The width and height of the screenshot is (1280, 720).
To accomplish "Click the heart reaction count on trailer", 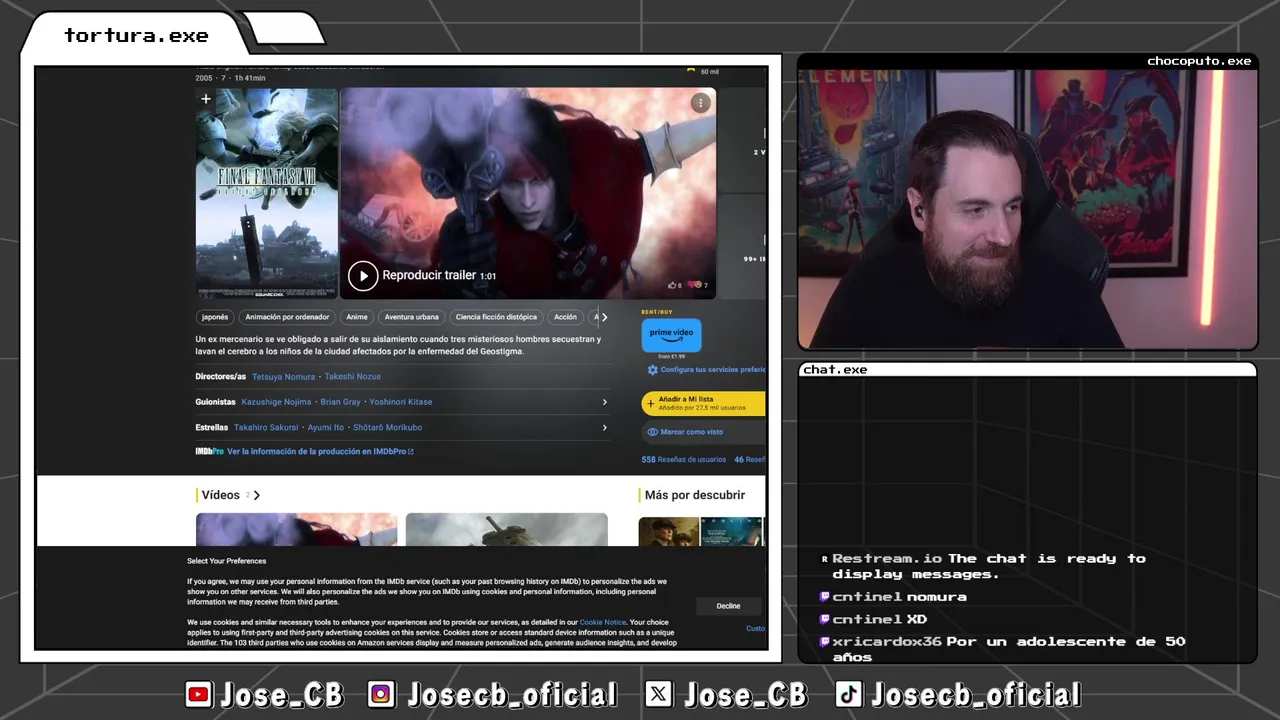I will point(698,285).
